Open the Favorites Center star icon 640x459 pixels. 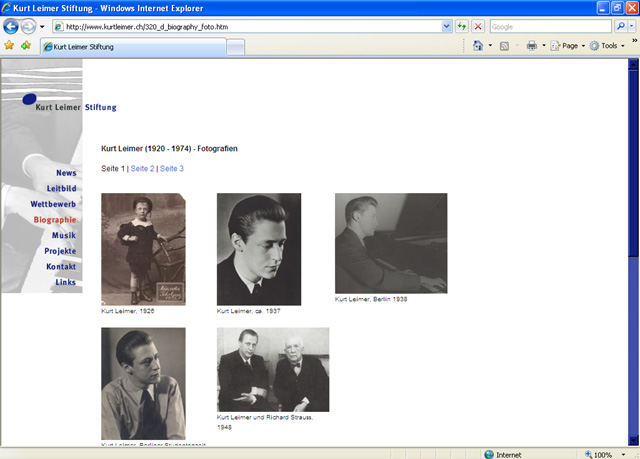click(x=9, y=46)
